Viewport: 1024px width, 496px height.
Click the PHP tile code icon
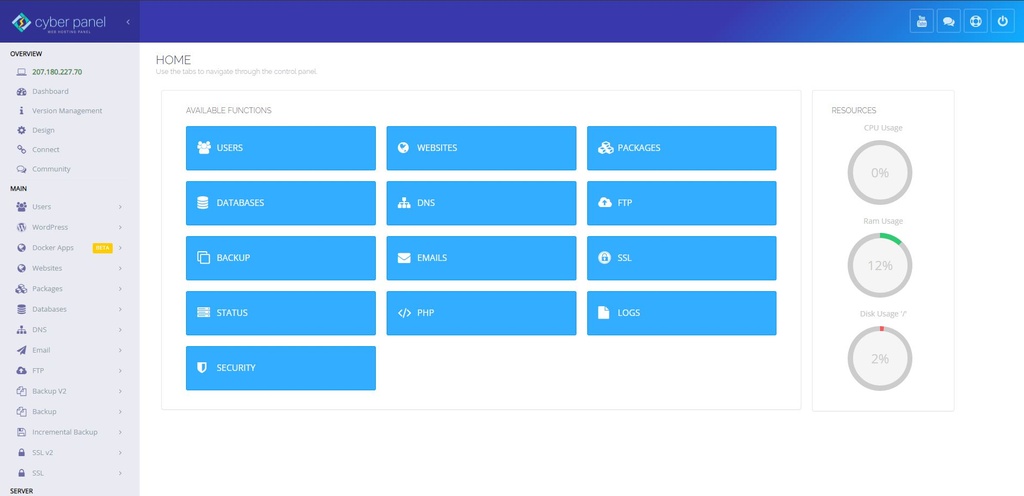pyautogui.click(x=404, y=313)
